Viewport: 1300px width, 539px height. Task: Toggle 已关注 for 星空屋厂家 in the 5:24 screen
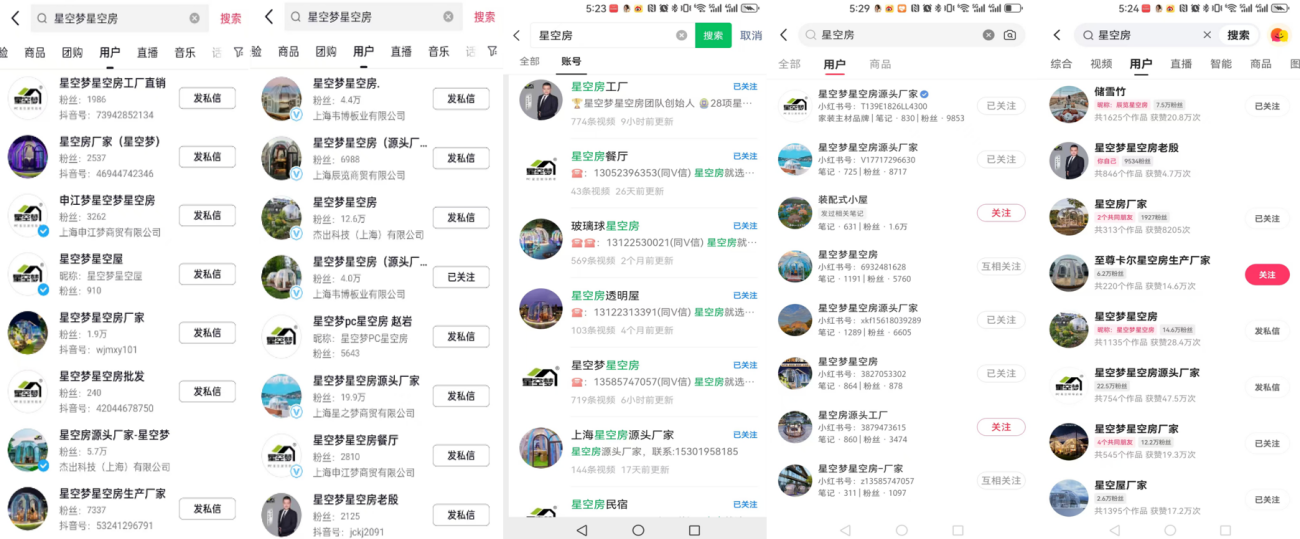pyautogui.click(x=1267, y=500)
